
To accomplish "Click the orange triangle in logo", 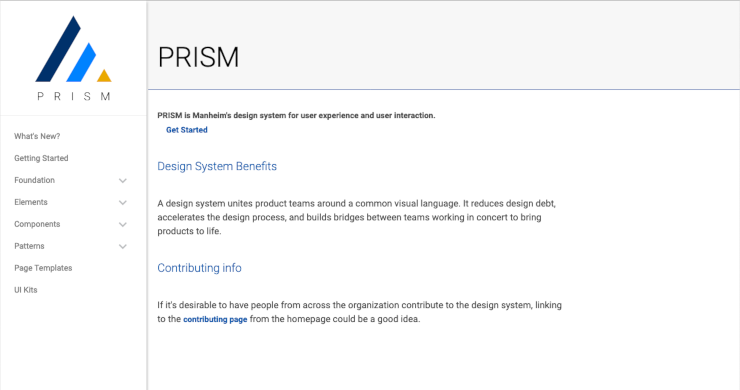I will point(104,76).
